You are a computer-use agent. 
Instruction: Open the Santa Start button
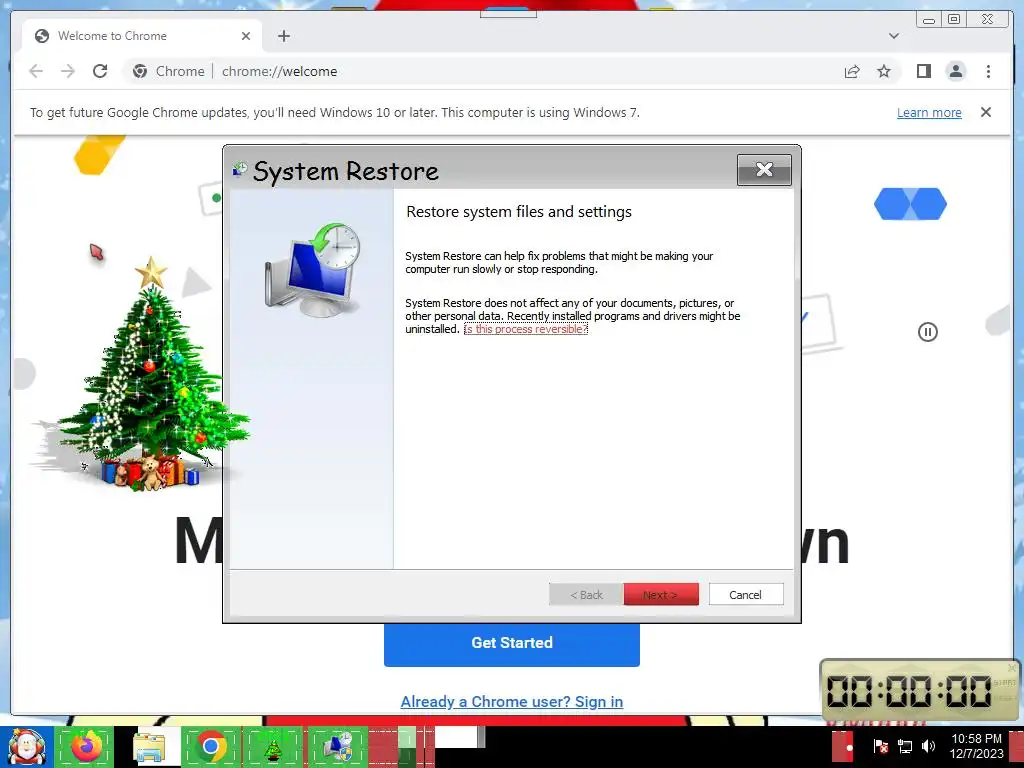(x=26, y=747)
